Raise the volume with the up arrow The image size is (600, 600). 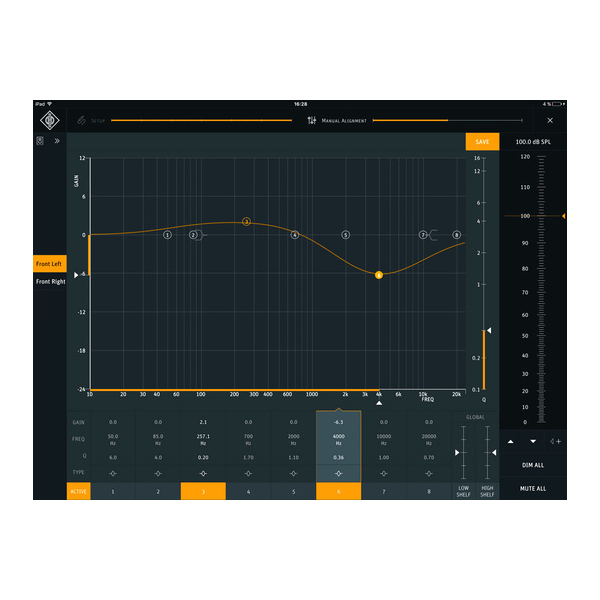pos(510,442)
